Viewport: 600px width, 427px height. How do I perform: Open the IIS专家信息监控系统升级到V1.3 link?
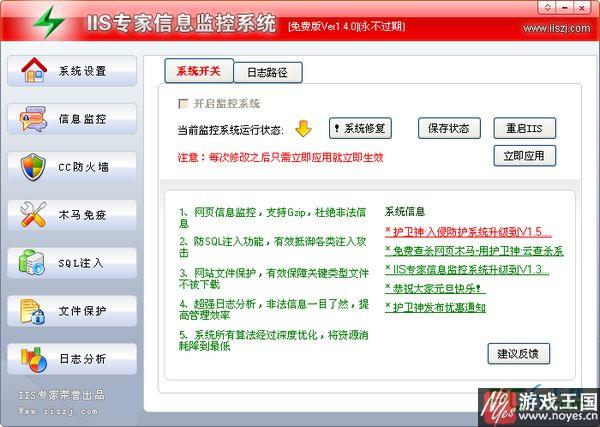(x=467, y=270)
